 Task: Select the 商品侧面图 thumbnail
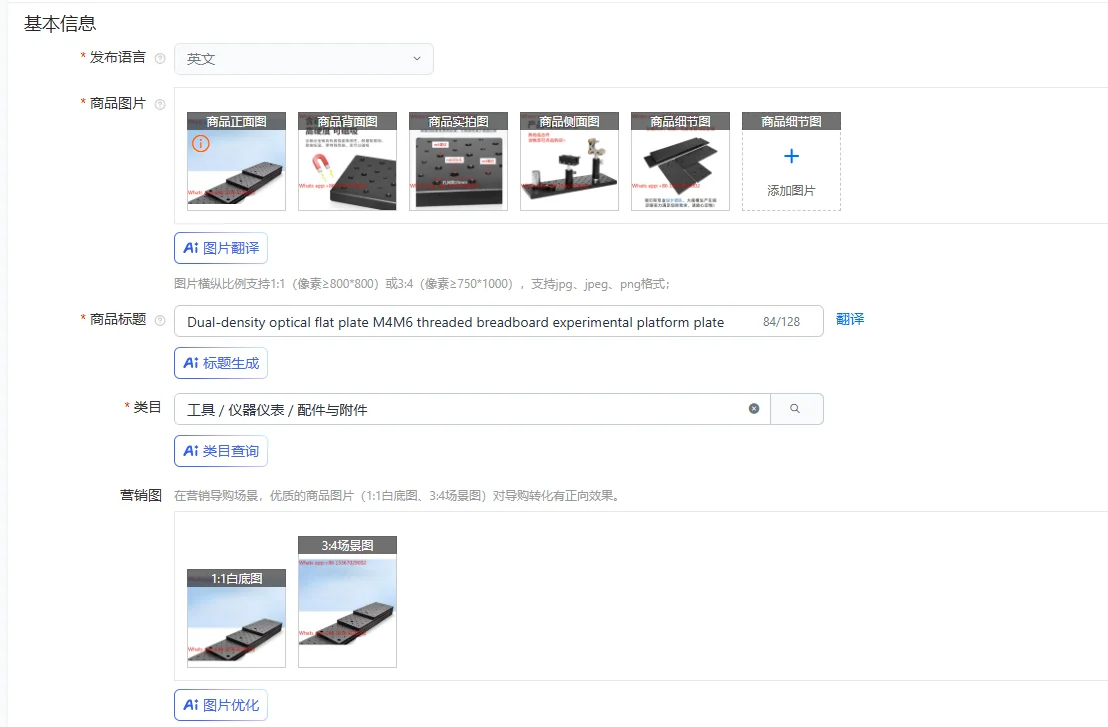point(569,161)
